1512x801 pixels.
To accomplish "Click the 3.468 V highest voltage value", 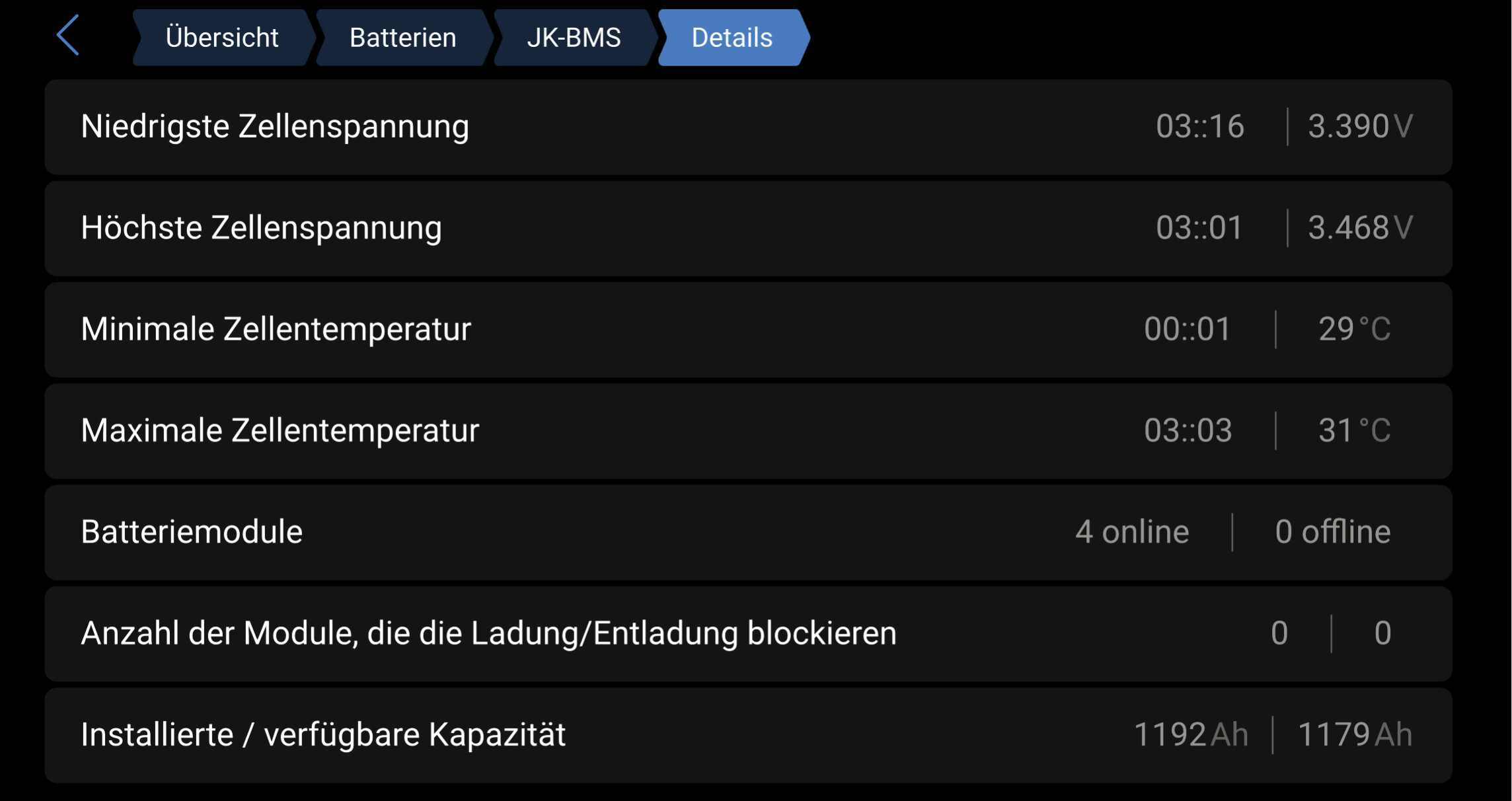I will [1361, 228].
